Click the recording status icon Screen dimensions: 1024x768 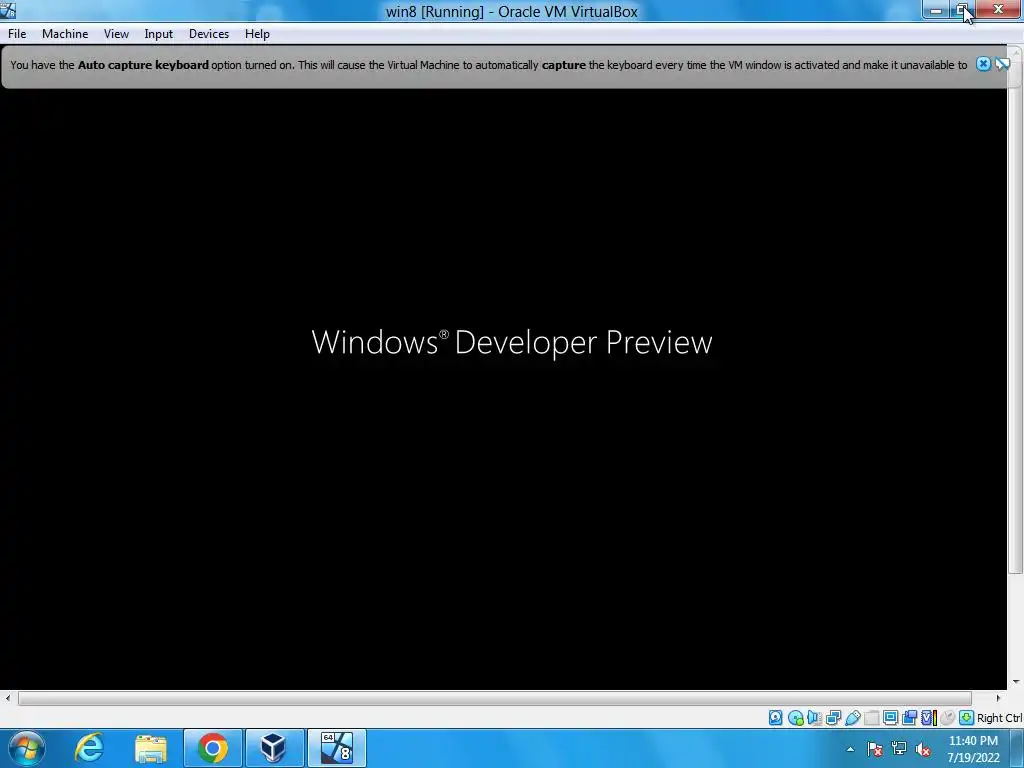pyautogui.click(x=909, y=718)
